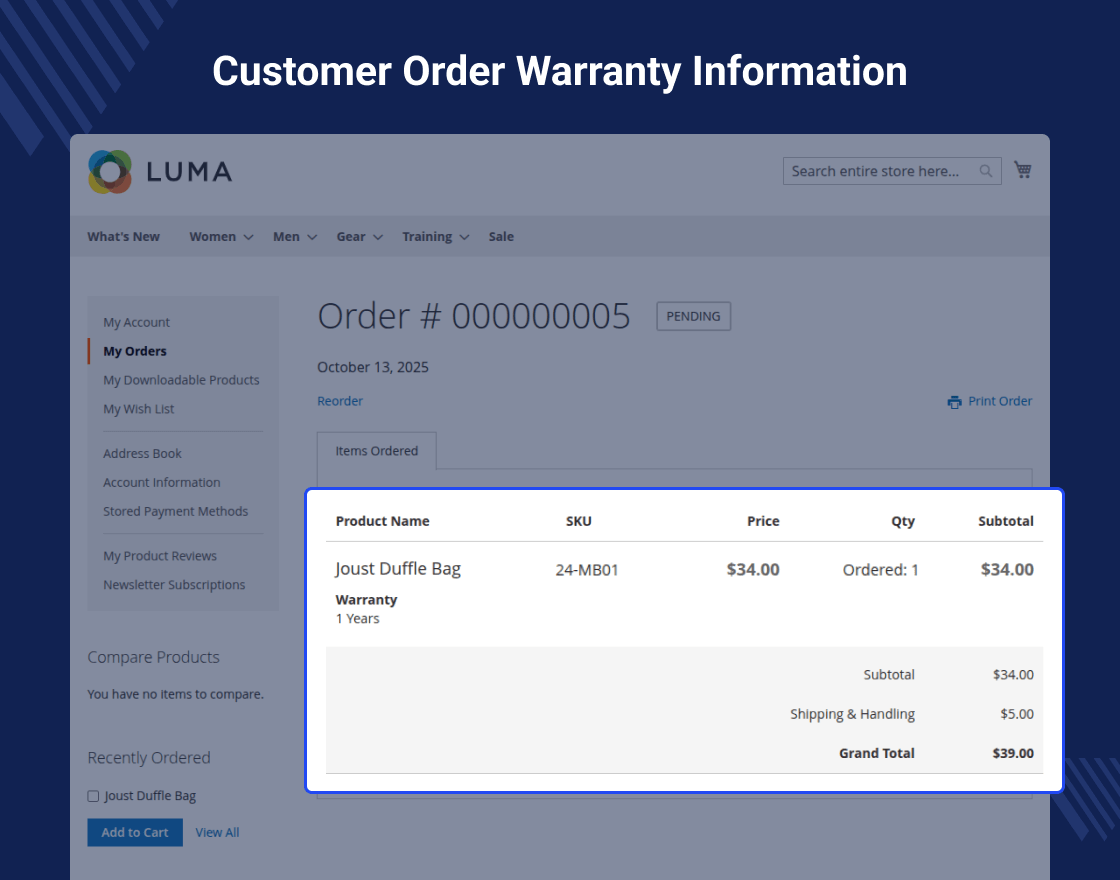
Task: Click the Add to Cart button
Action: click(135, 832)
